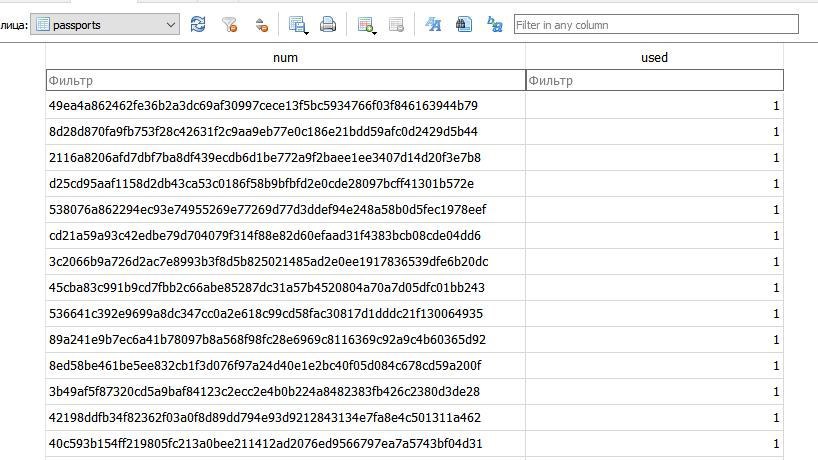Select hash cell starting 2116a8206afd
The width and height of the screenshot is (818, 460).
(285, 158)
